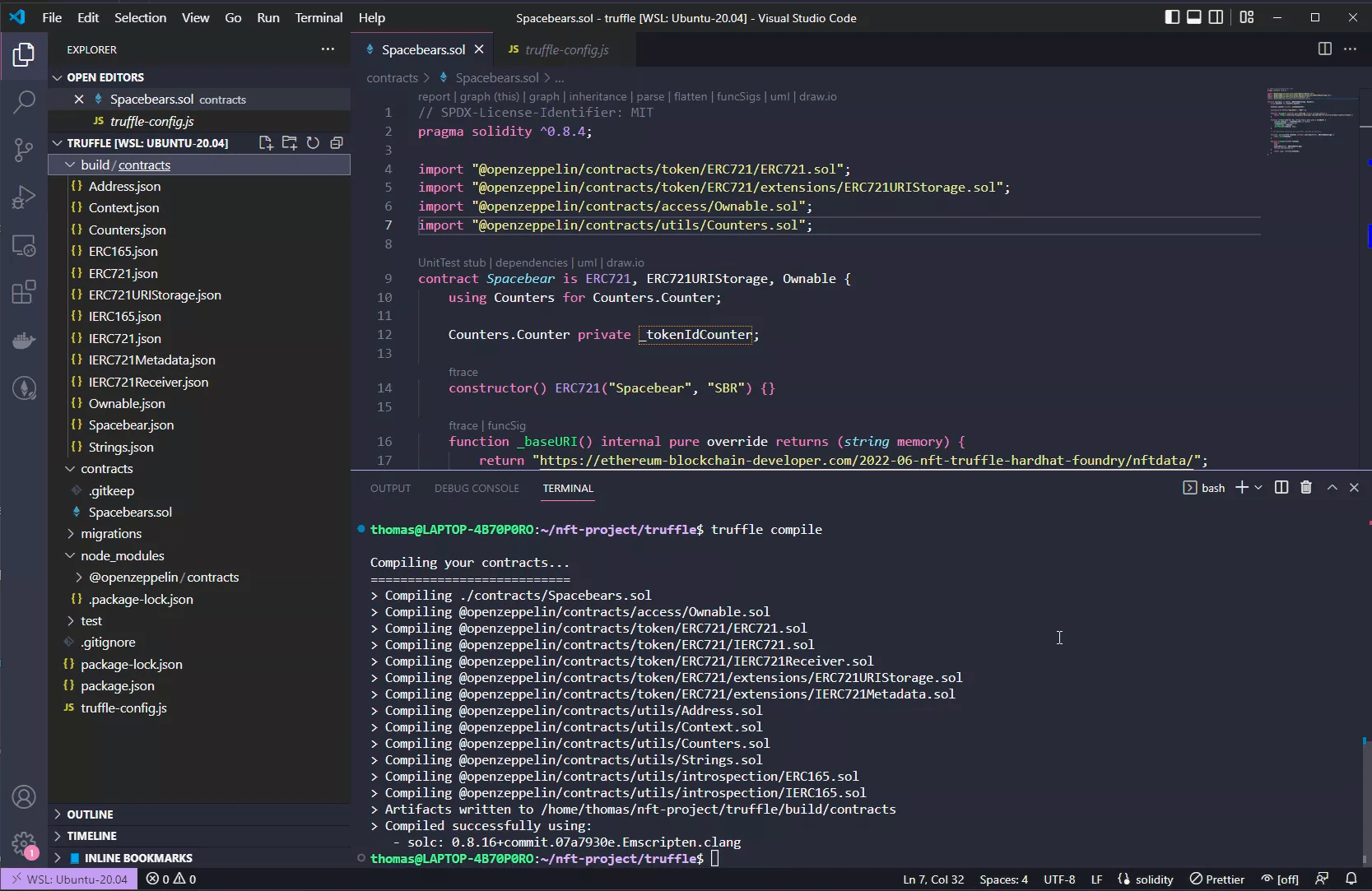Add a new terminal with plus icon
Viewport: 1372px width, 891px height.
1242,488
